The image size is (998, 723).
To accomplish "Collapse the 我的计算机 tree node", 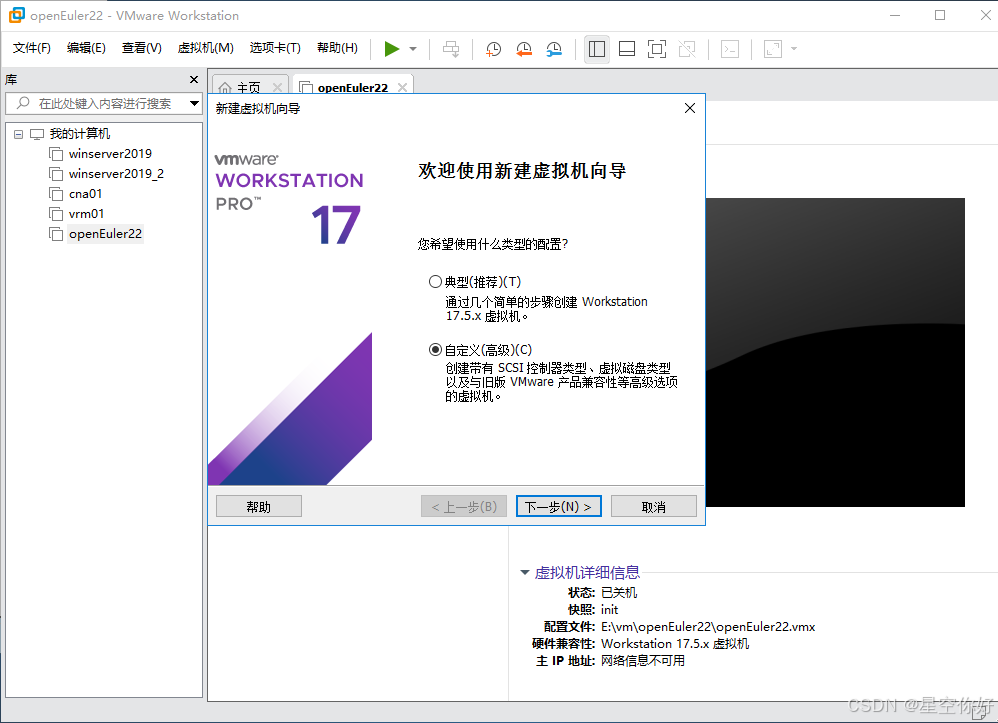I will point(18,134).
